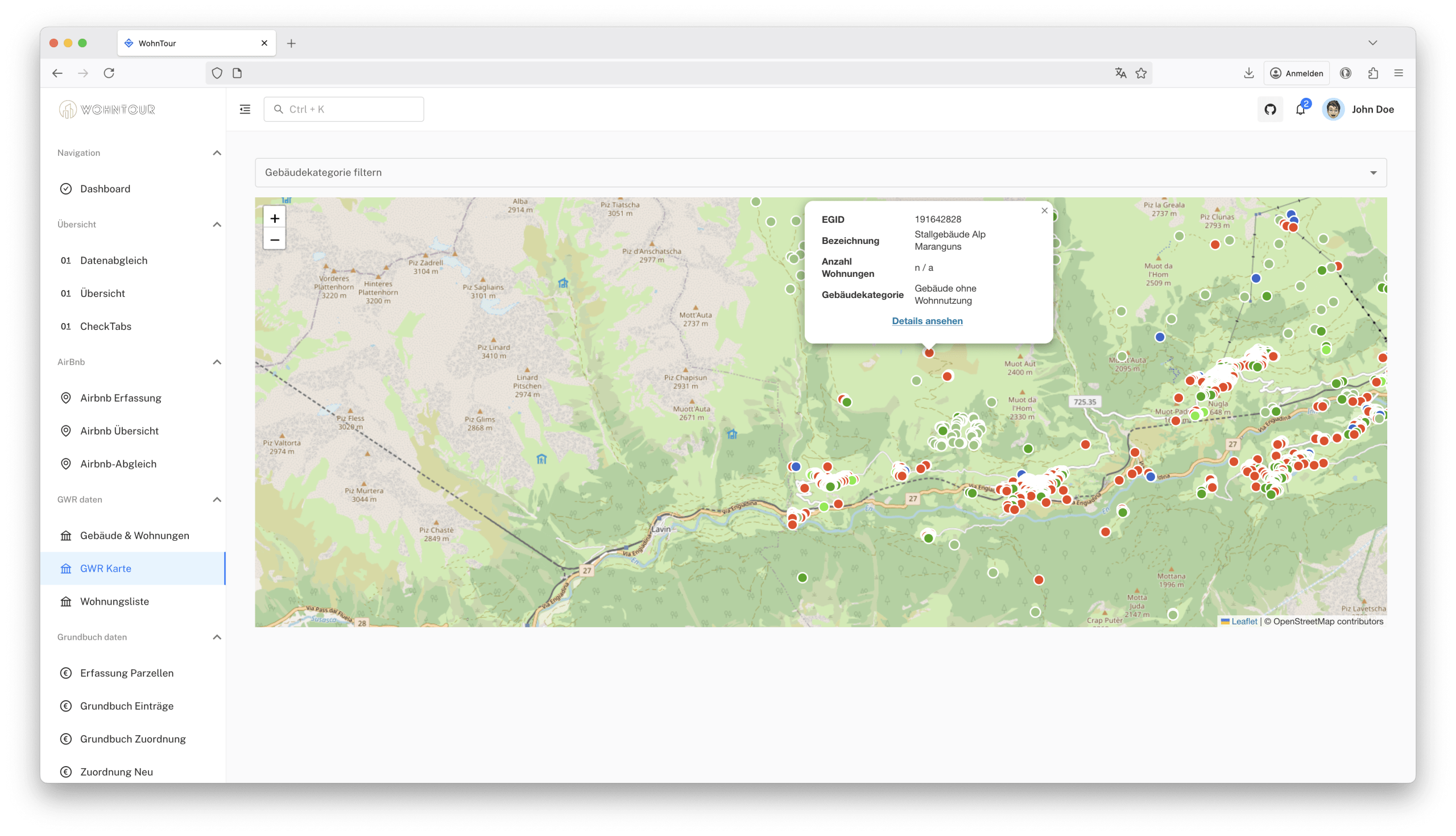Open Airbnb Erfassung menu item
This screenshot has width=1456, height=836.
121,398
